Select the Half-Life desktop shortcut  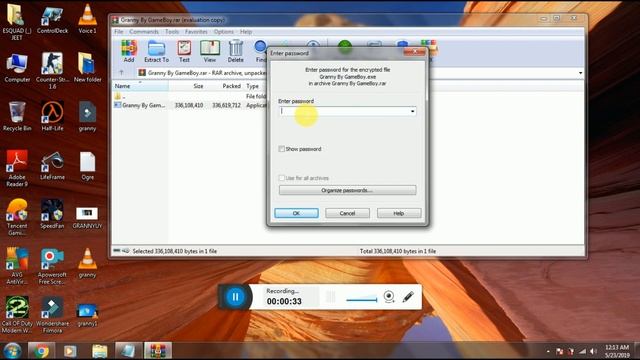click(x=52, y=117)
